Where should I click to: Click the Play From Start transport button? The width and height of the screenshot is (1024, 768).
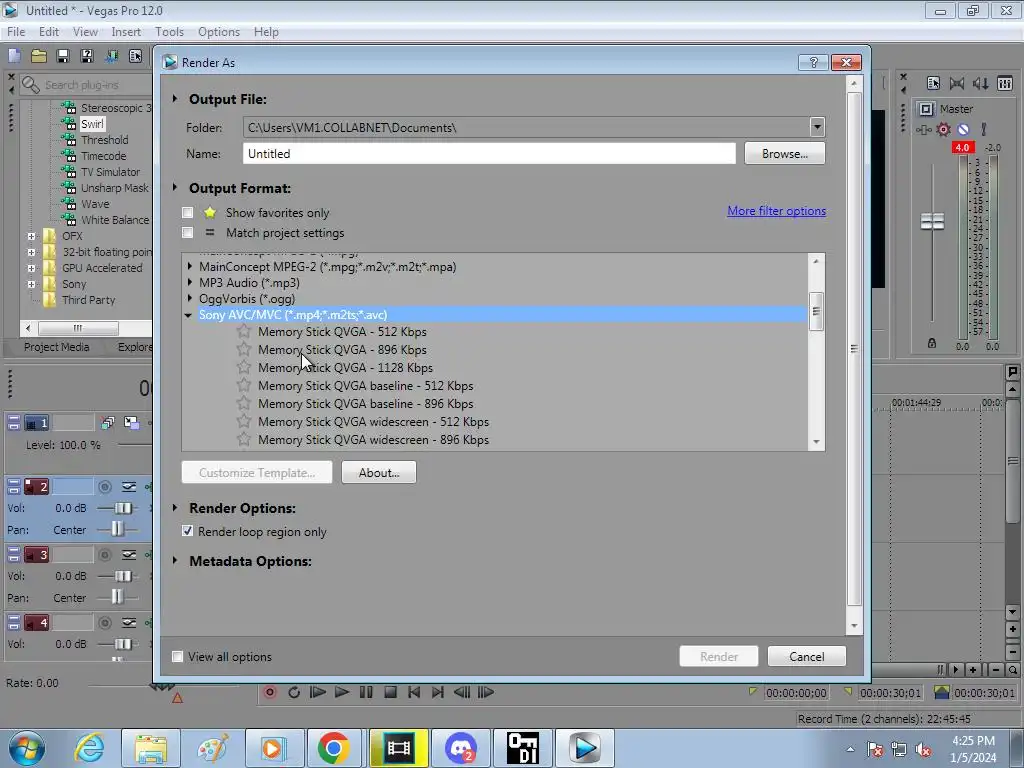tap(318, 692)
